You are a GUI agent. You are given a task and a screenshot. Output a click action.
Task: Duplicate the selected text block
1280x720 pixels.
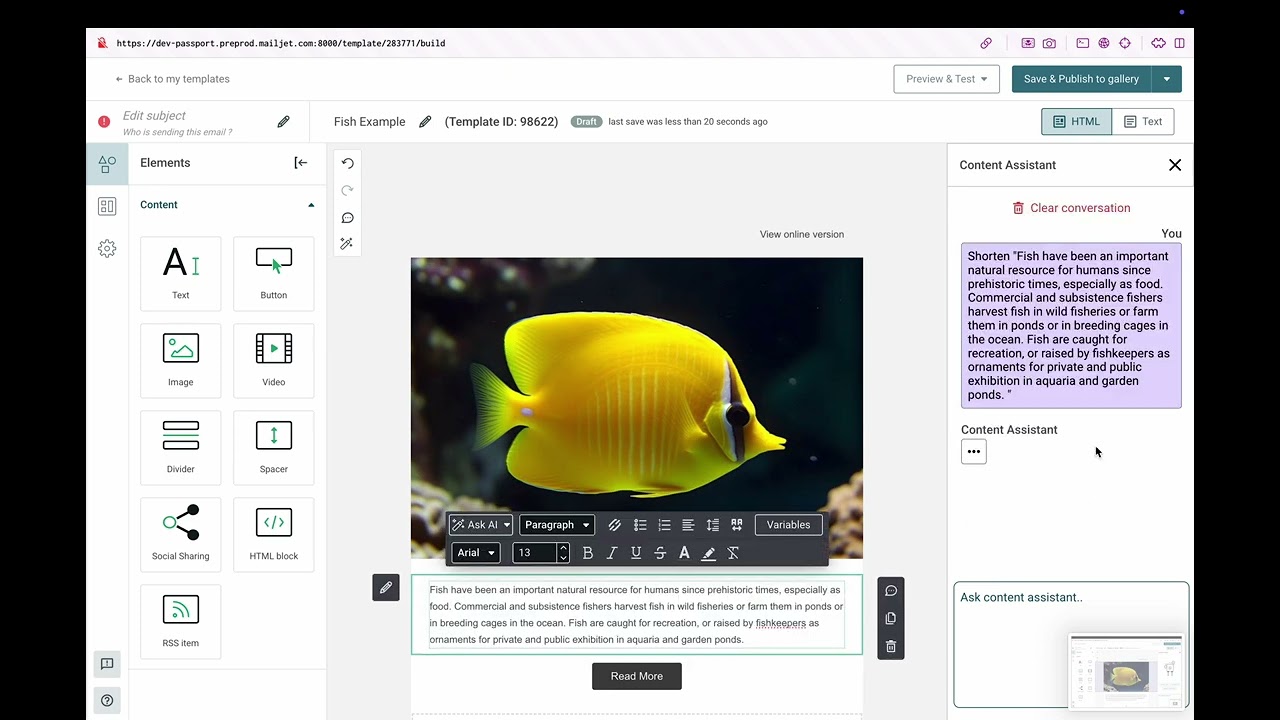tap(891, 618)
